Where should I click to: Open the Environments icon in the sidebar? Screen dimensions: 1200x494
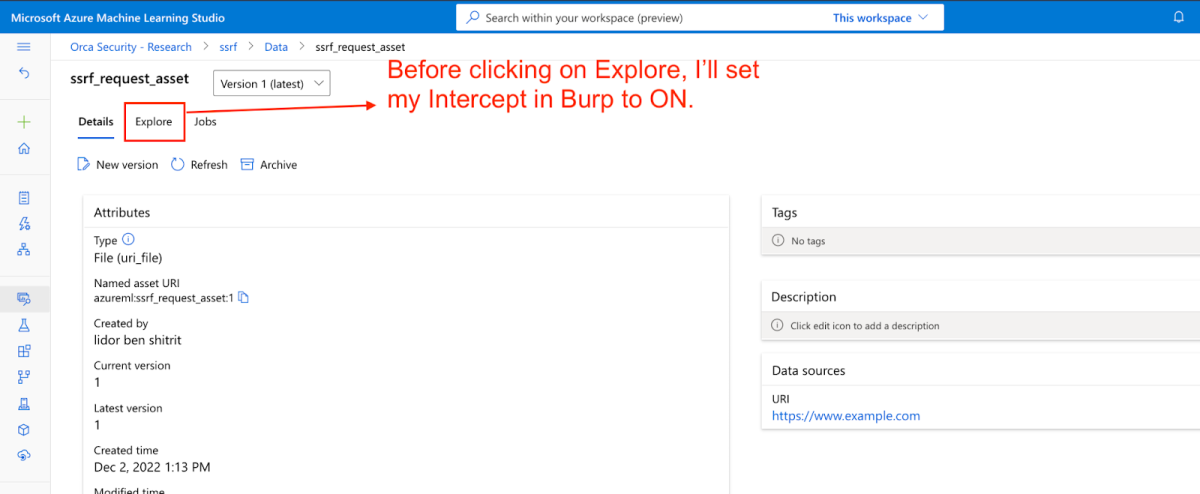pos(24,403)
